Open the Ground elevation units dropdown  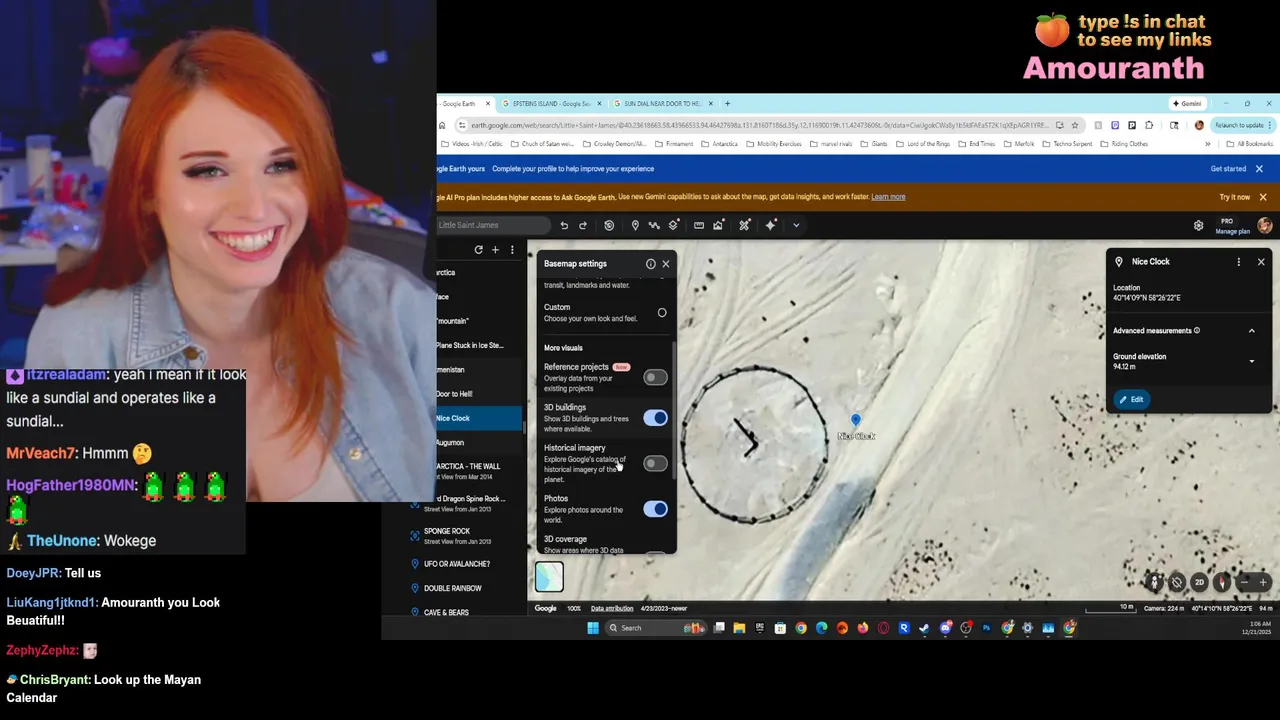tap(1251, 362)
